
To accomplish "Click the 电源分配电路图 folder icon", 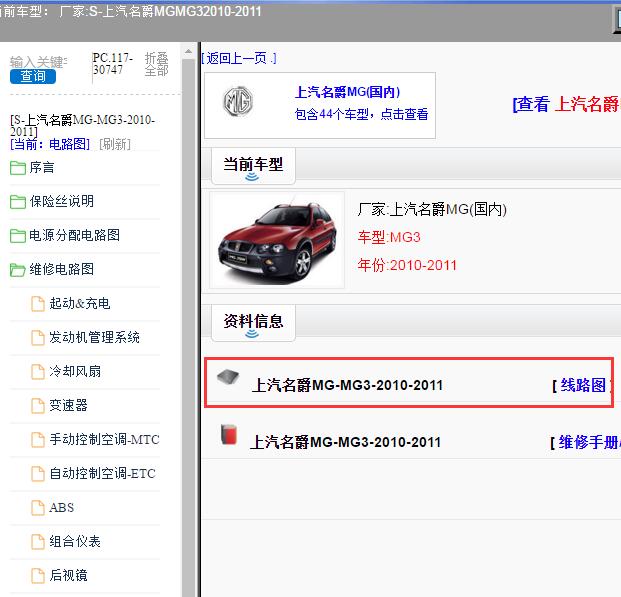I will (x=18, y=236).
